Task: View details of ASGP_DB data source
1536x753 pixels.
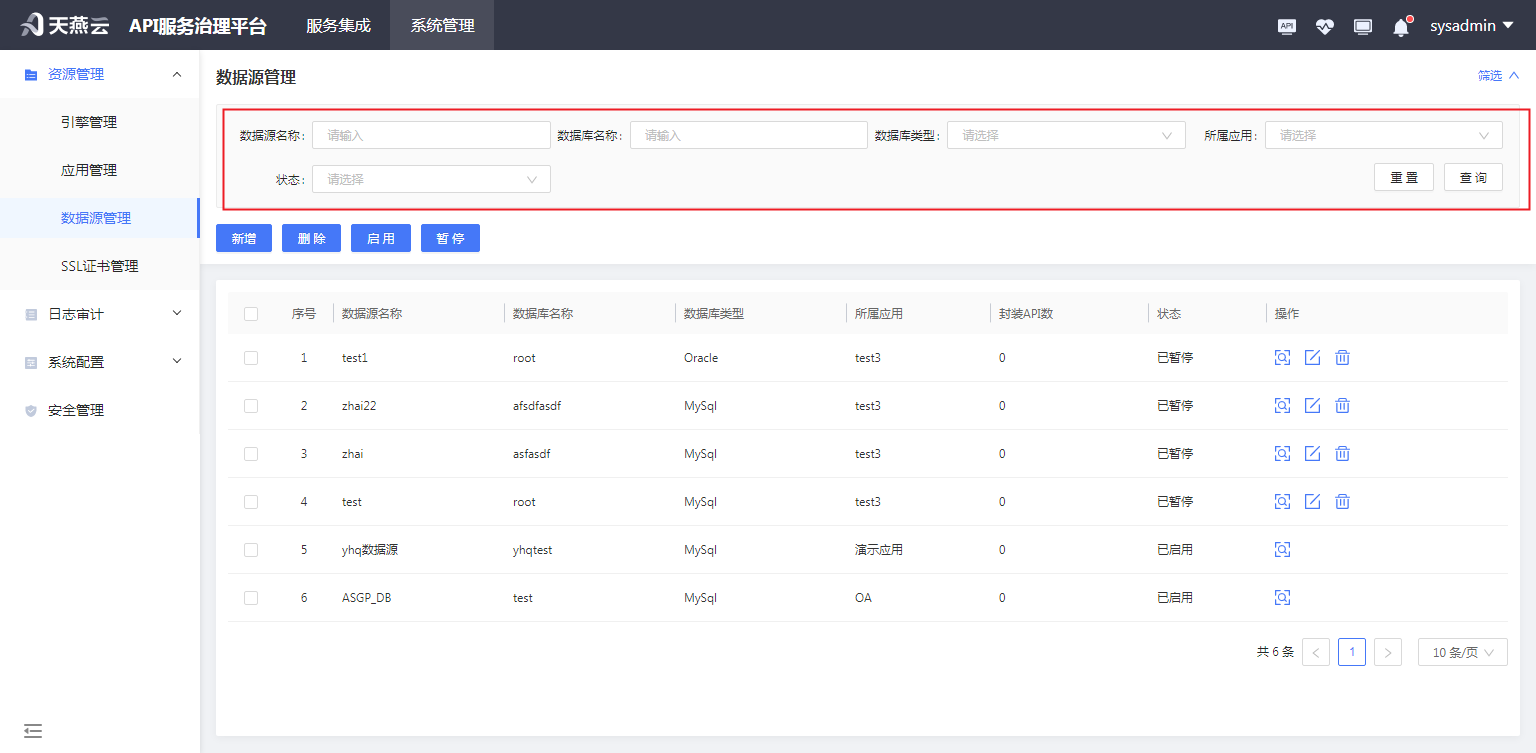Action: tap(1282, 597)
